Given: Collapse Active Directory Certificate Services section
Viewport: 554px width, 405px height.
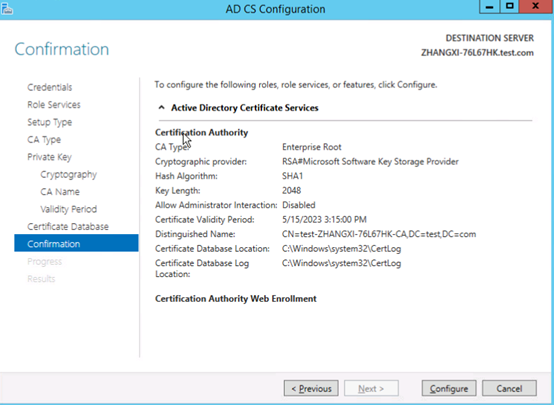Looking at the screenshot, I should 161,107.
